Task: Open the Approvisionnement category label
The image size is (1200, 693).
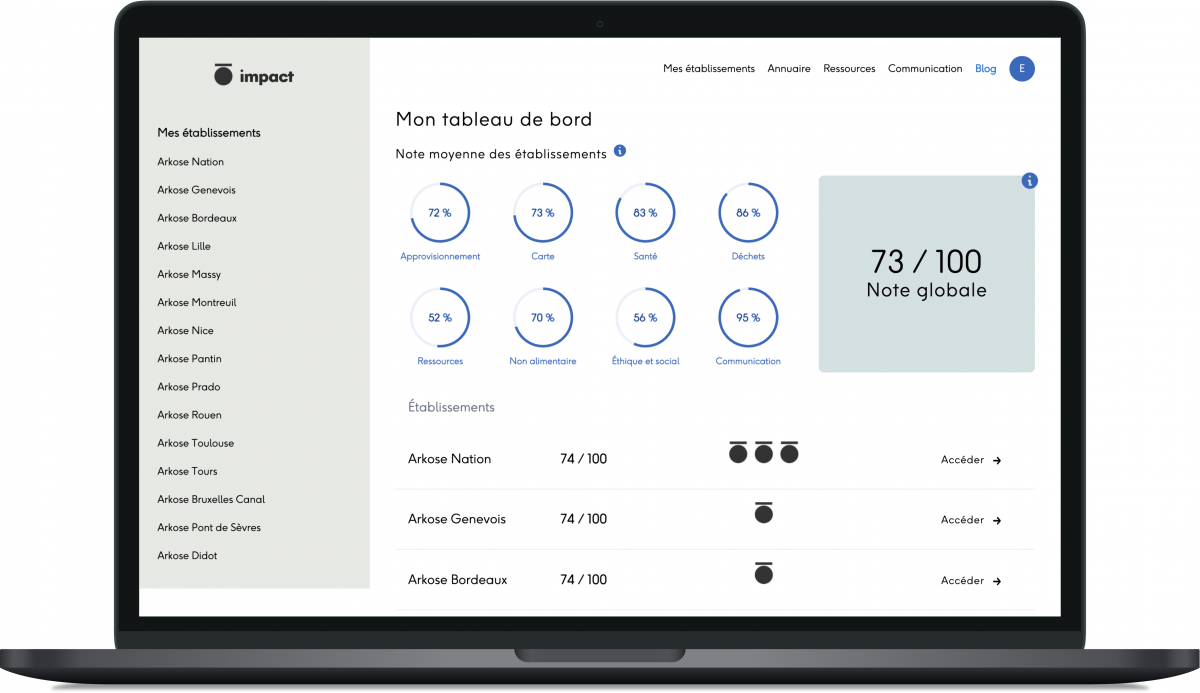Action: coord(440,257)
